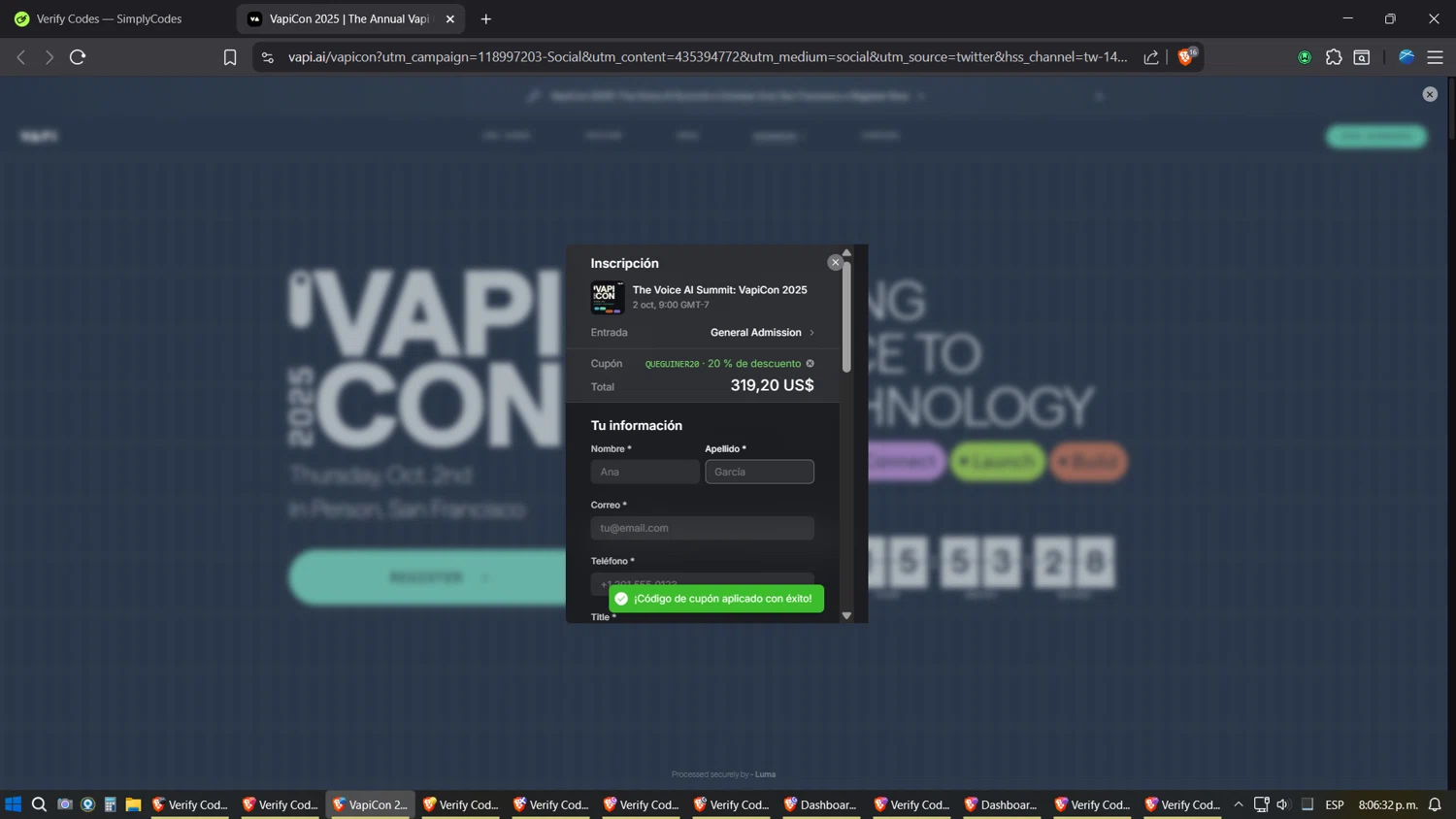Go back using the browser back arrow
Screen dimensions: 1456x819
coord(20,57)
